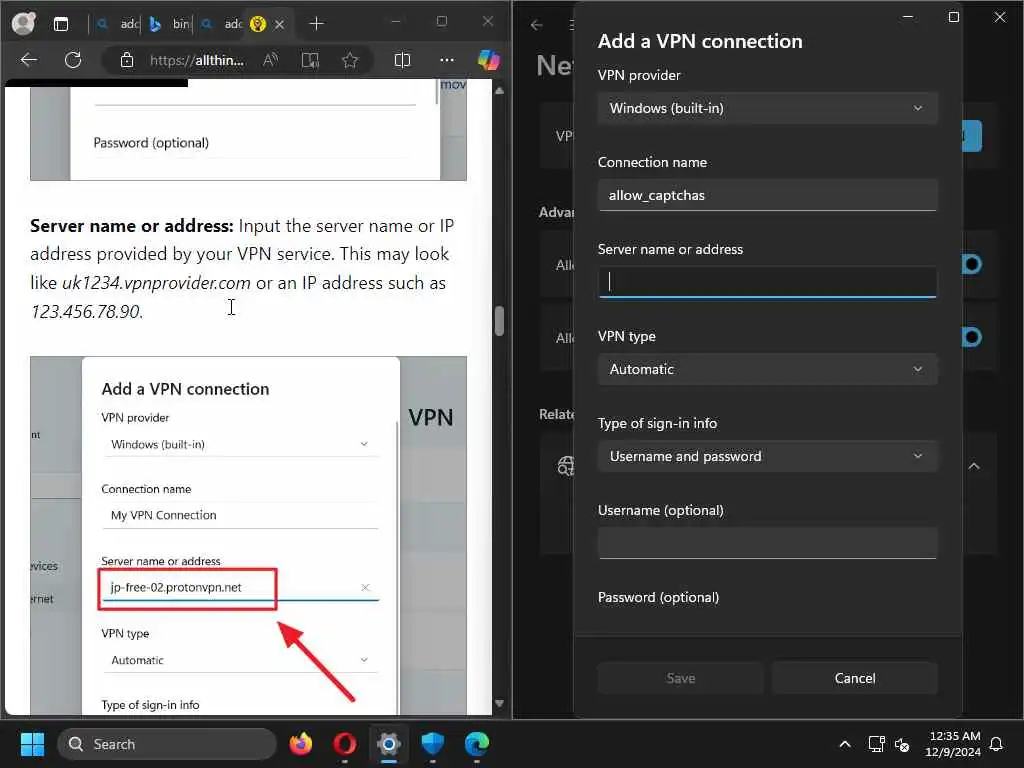
Task: Switch to the third 'adc' search tab
Action: [x=222, y=24]
